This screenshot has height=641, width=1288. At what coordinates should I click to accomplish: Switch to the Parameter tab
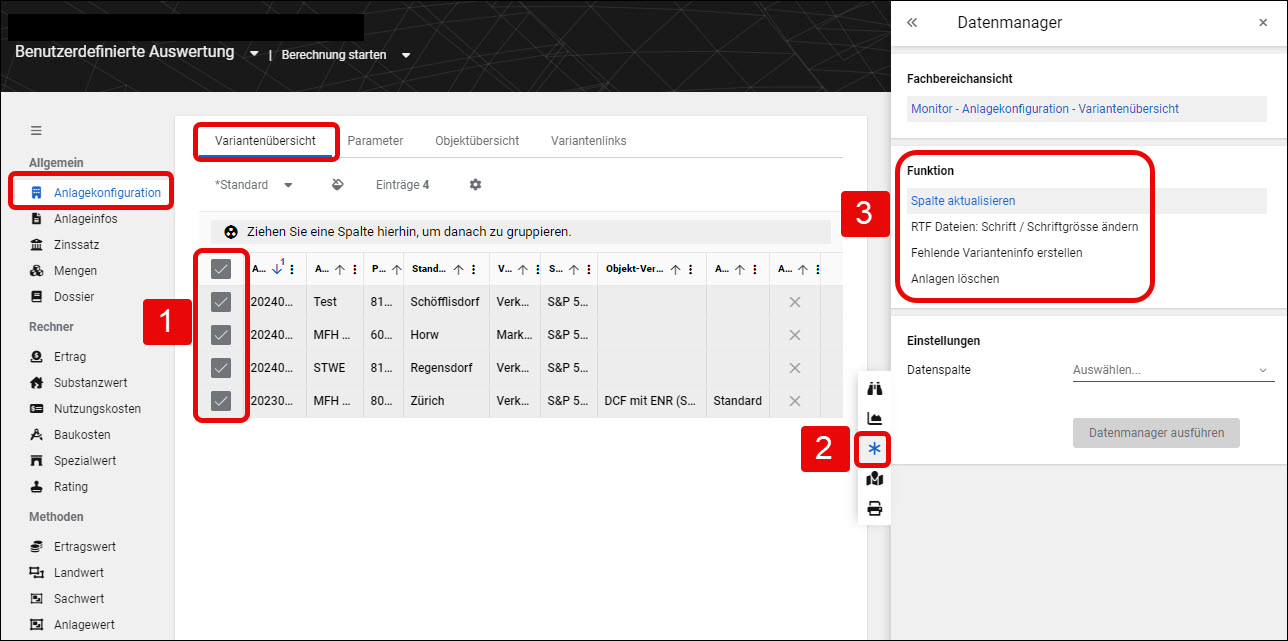click(x=375, y=141)
